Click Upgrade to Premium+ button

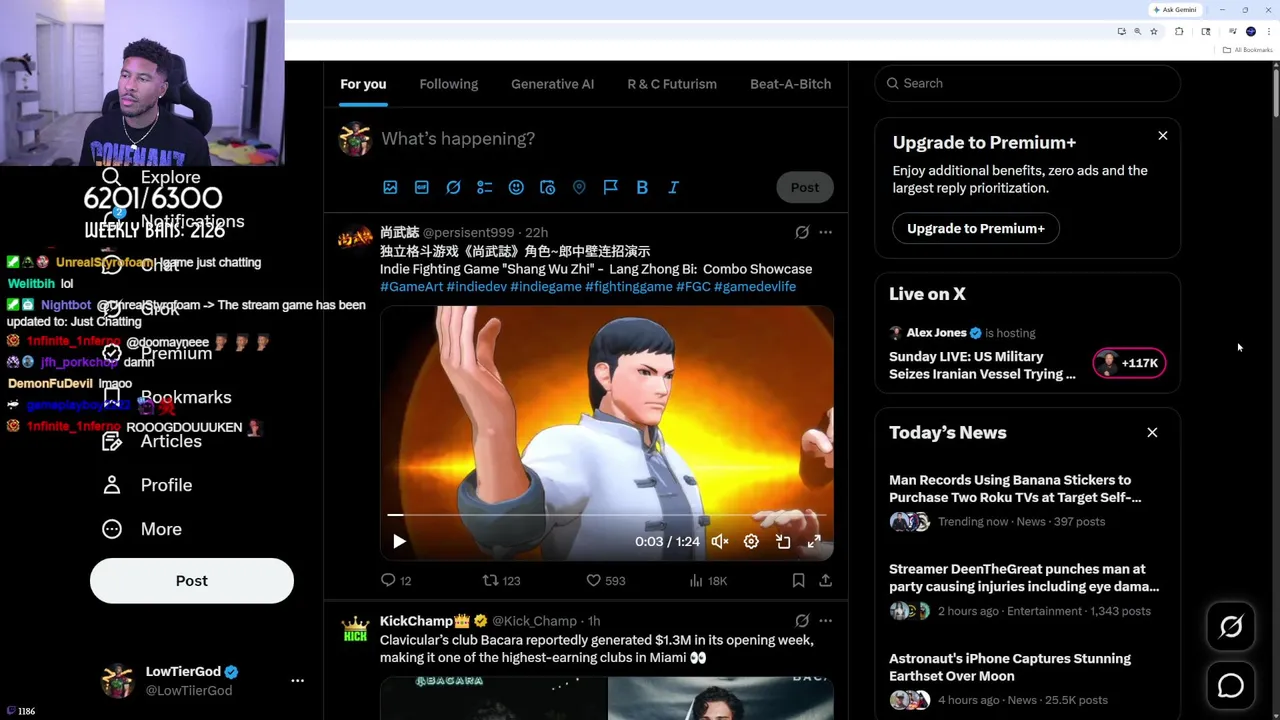pyautogui.click(x=975, y=228)
